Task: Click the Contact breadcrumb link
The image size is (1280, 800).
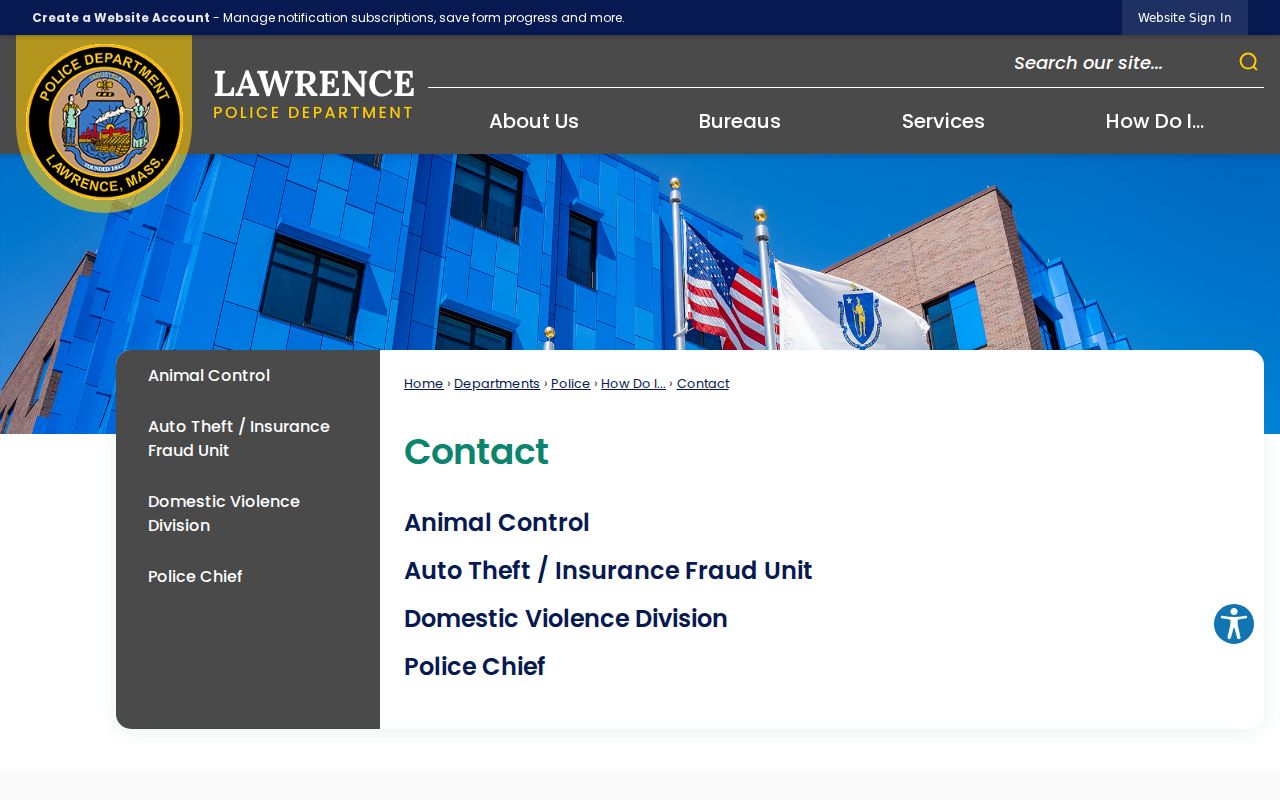Action: 703,384
